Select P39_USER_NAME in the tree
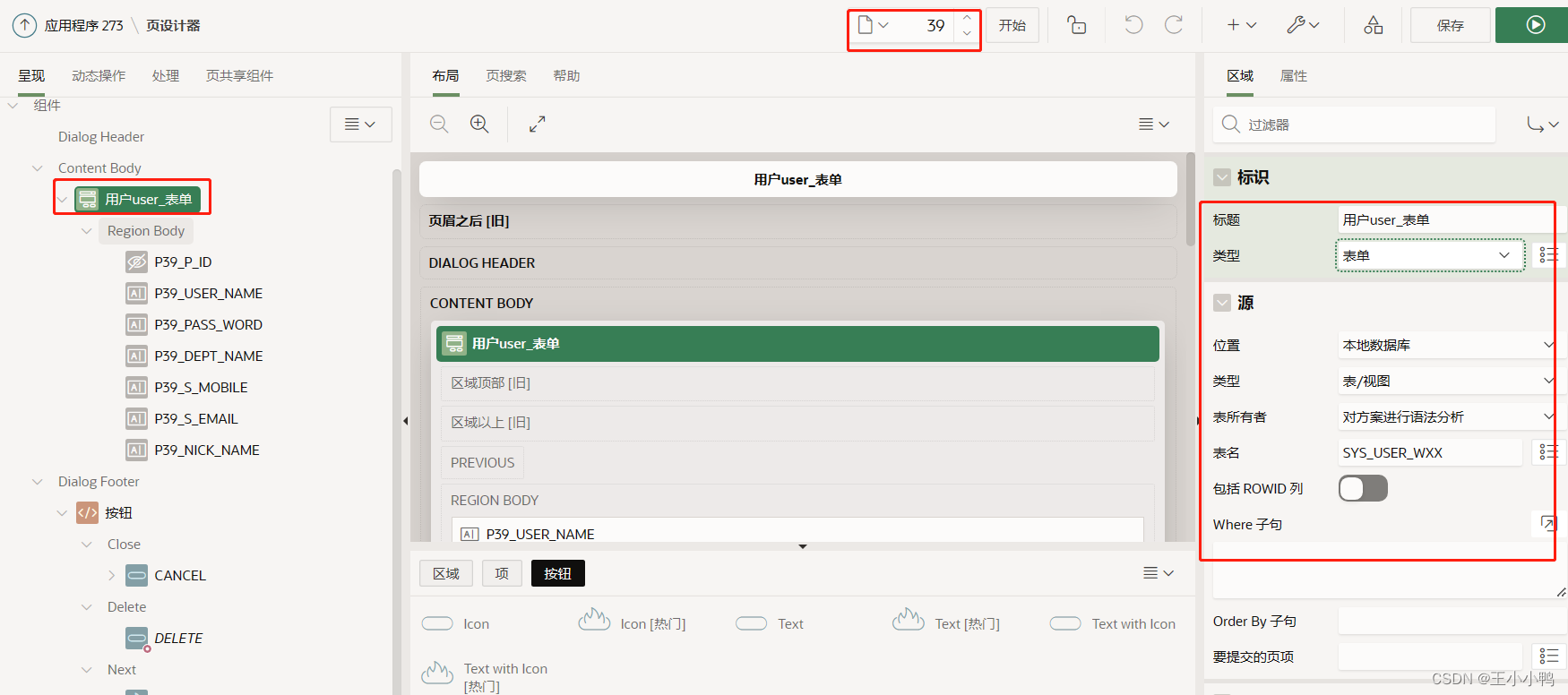The height and width of the screenshot is (695, 1568). (208, 294)
